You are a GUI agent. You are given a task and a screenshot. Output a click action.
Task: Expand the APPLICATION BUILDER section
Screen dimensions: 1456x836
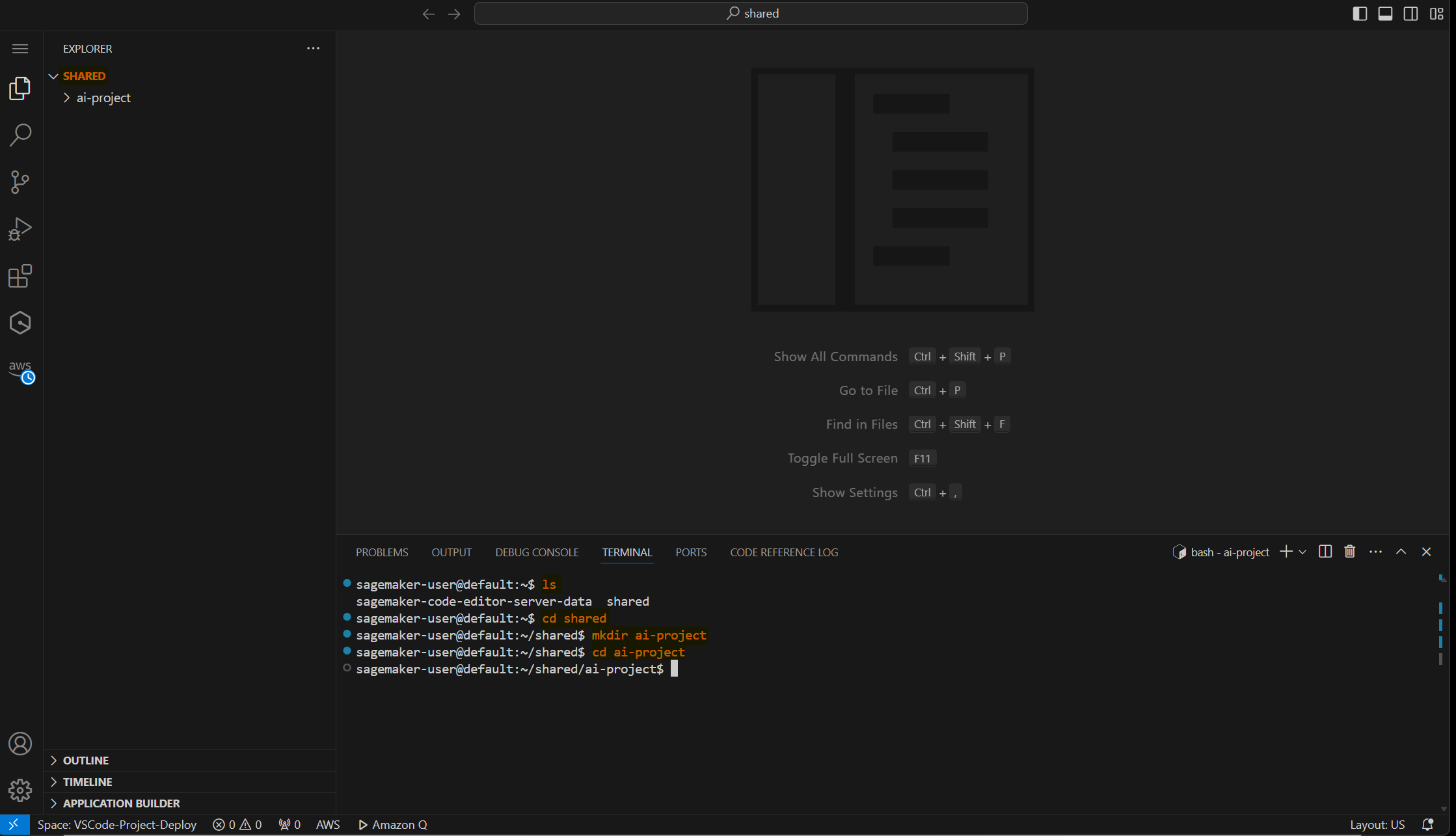189,803
